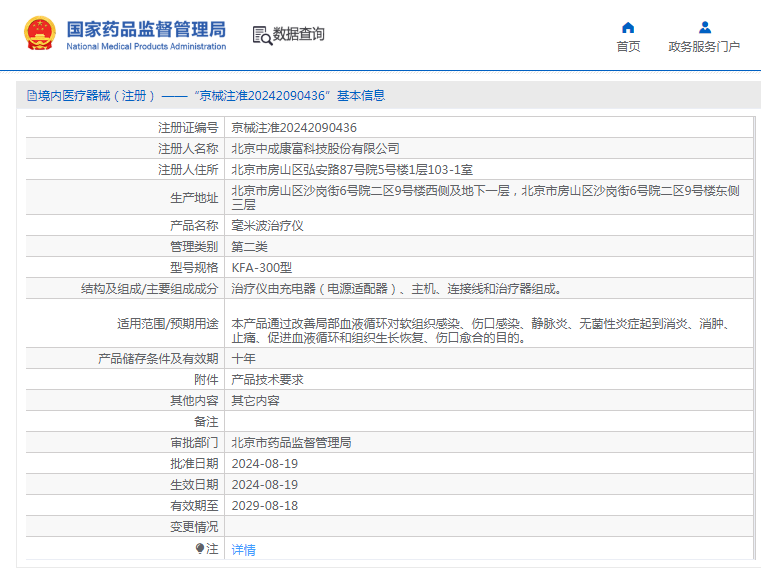Click 国家药品监督管理局 title text
Viewport: 761px width, 573px height.
[x=146, y=29]
